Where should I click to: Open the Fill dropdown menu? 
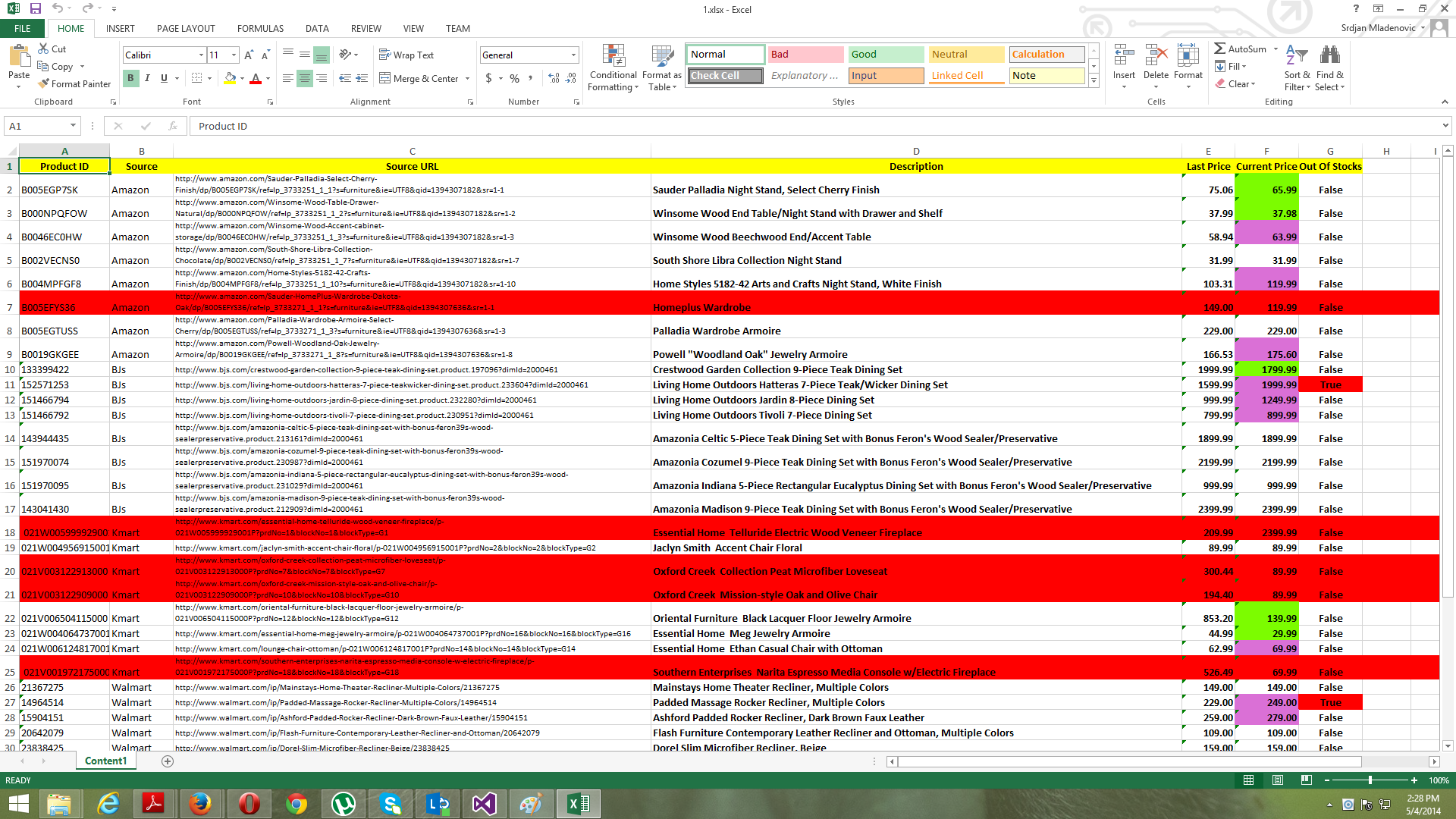click(1231, 66)
